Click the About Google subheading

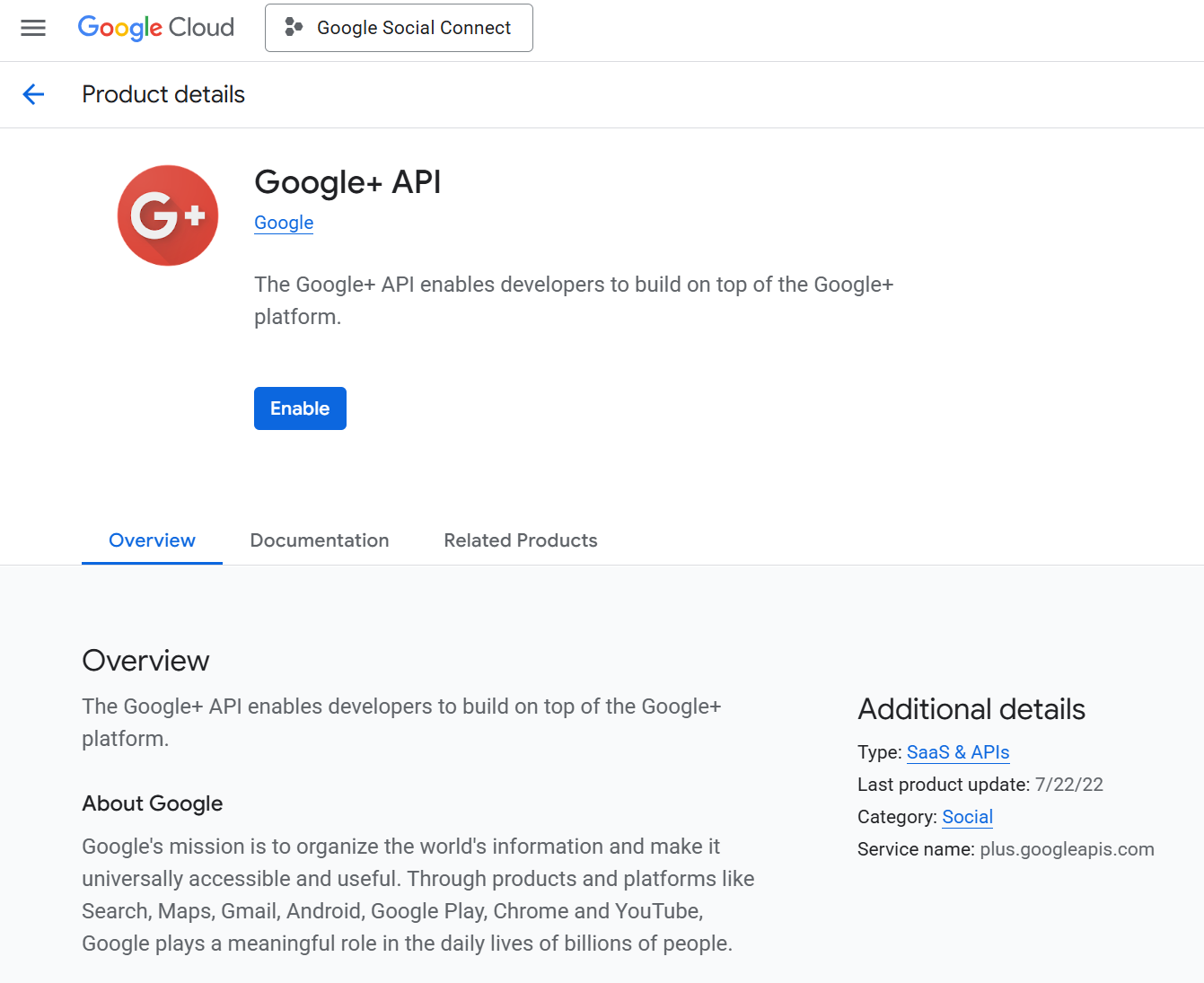click(x=153, y=803)
